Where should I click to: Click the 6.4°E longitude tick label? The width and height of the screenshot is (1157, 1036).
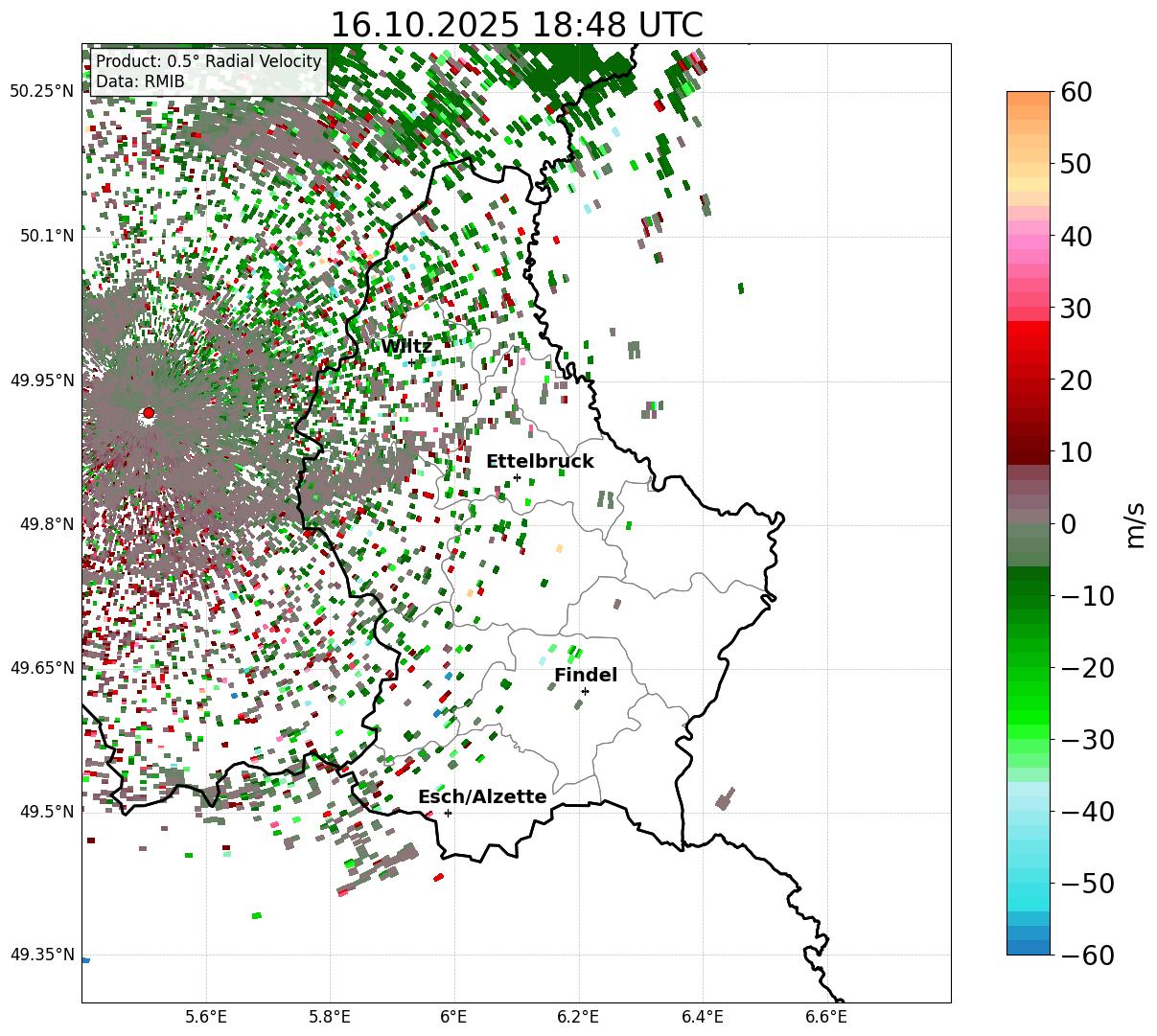coord(703,1020)
